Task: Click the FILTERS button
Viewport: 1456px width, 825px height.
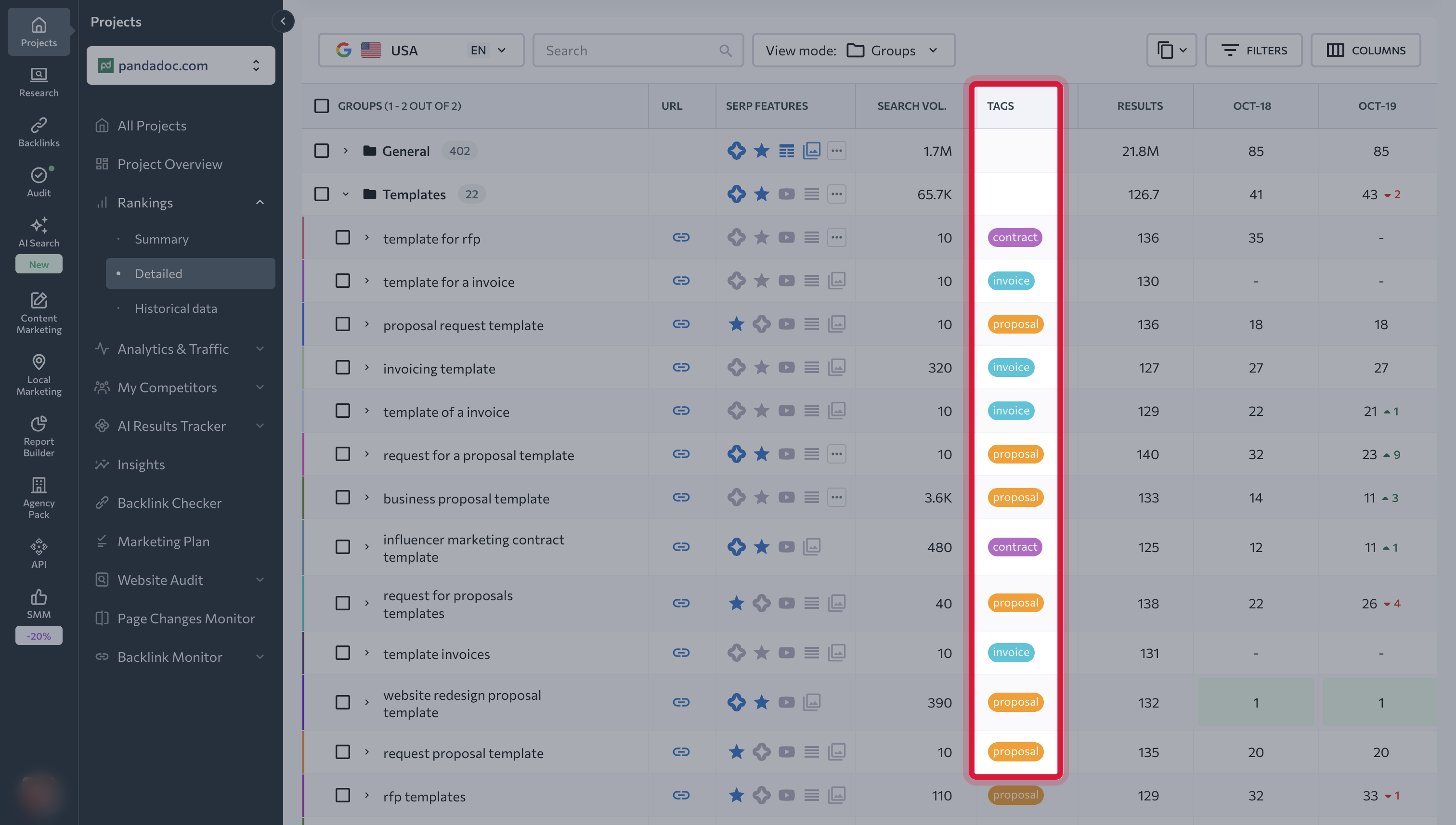Action: tap(1254, 51)
